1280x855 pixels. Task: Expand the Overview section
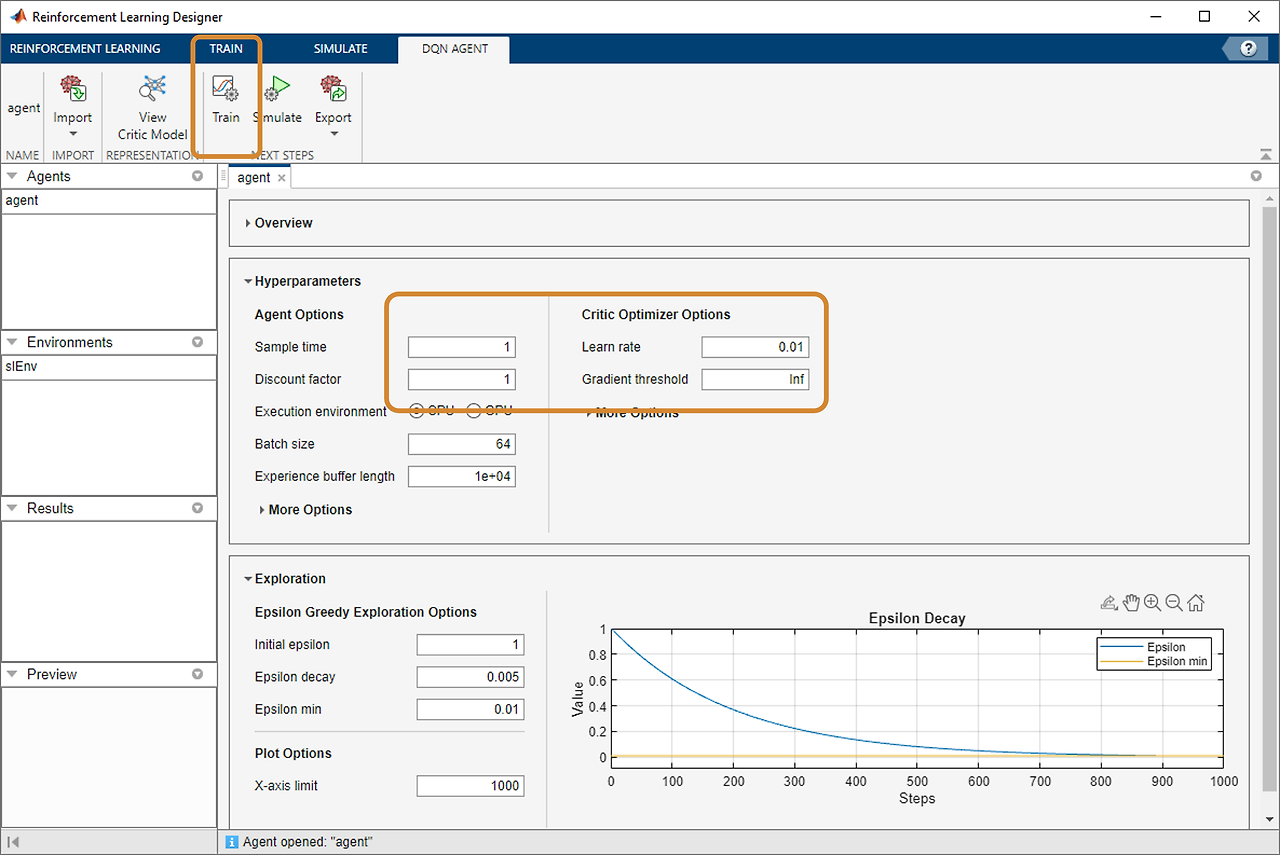click(249, 223)
